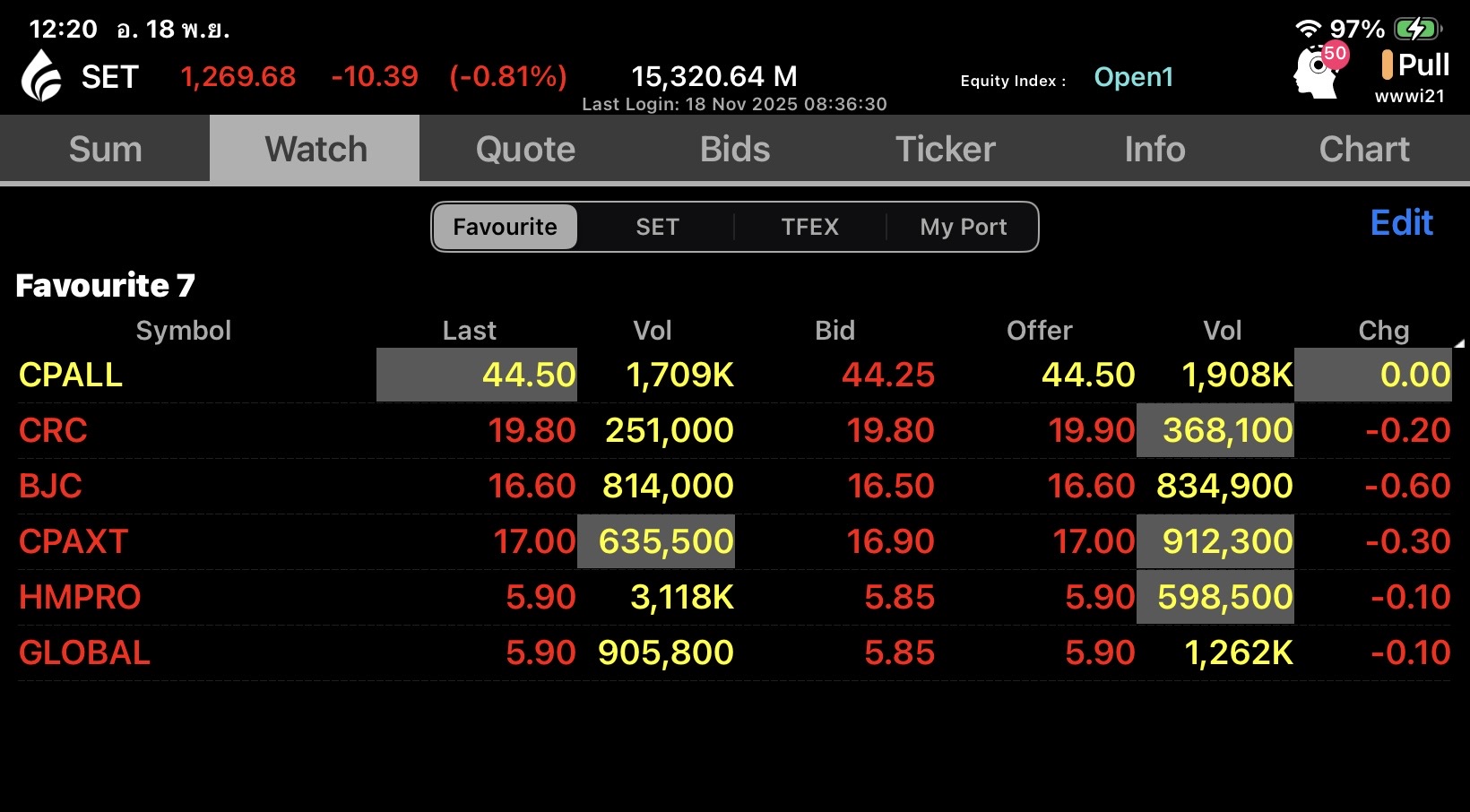Tap the Open1 equity index status
Image resolution: width=1470 pixels, height=812 pixels.
click(1133, 77)
